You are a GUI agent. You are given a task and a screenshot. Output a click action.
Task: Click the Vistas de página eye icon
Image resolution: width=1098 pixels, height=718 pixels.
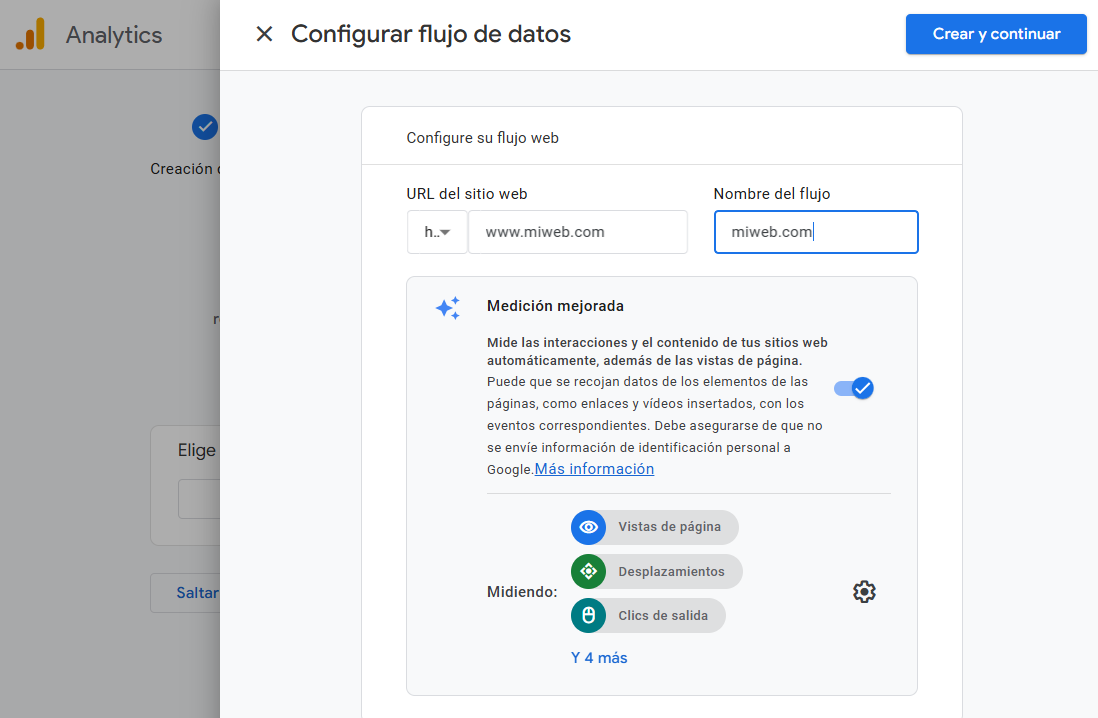point(588,527)
